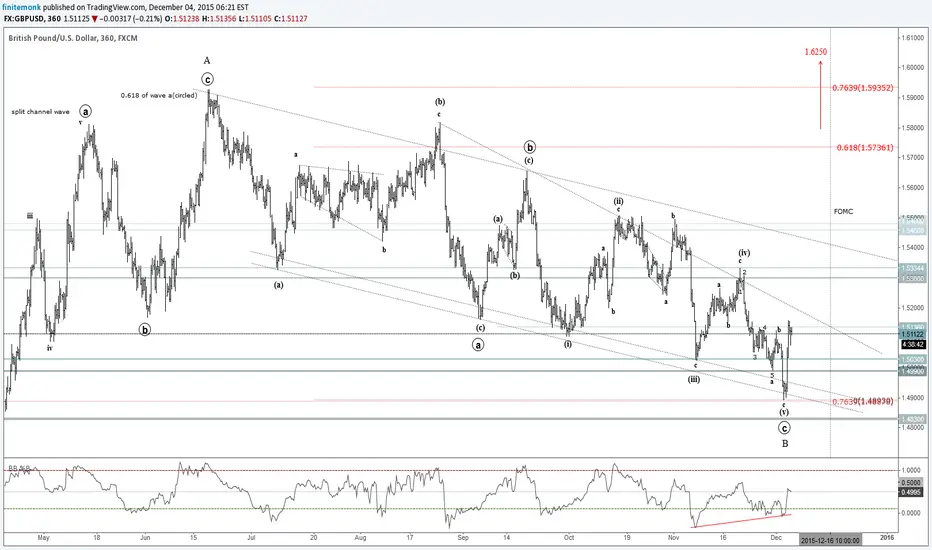
Task: Click the 0.4995 indicator value tag
Action: [x=911, y=492]
